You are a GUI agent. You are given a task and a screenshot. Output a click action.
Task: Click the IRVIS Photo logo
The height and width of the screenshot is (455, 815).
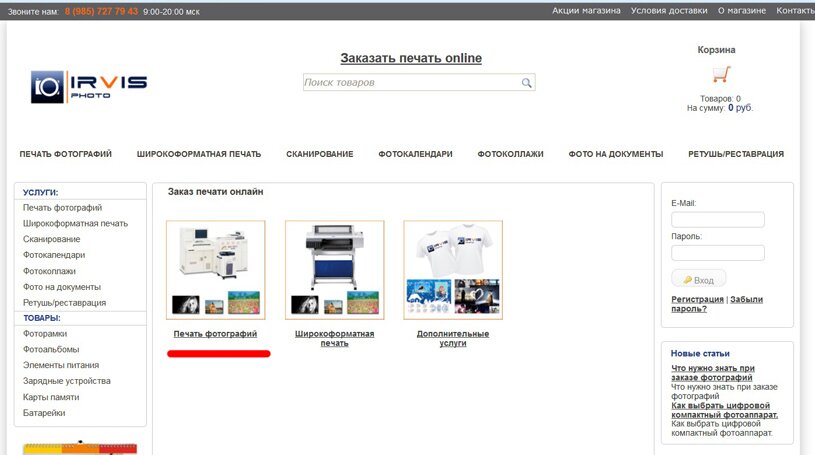[x=89, y=87]
